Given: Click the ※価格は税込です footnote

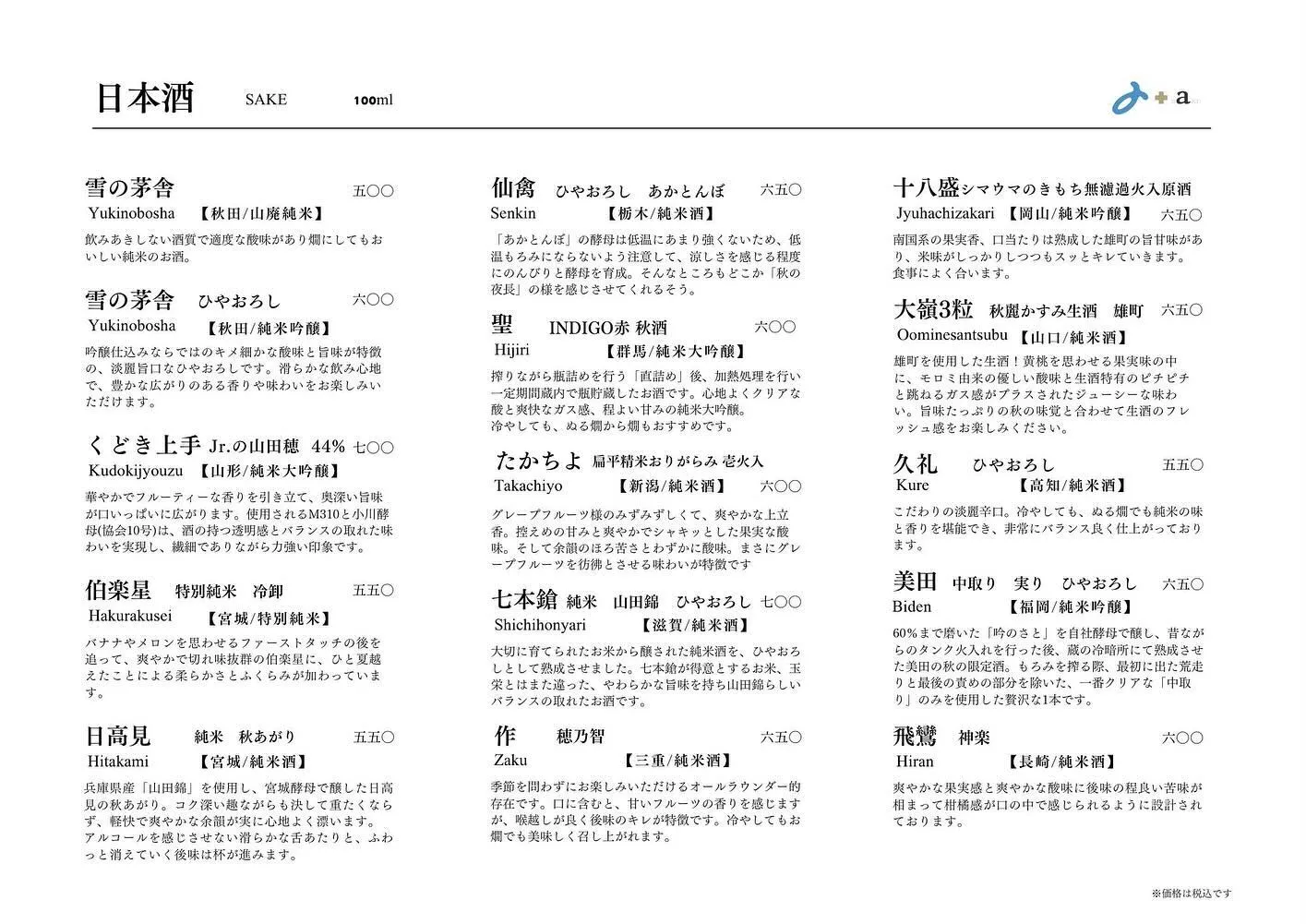Looking at the screenshot, I should point(1192,893).
